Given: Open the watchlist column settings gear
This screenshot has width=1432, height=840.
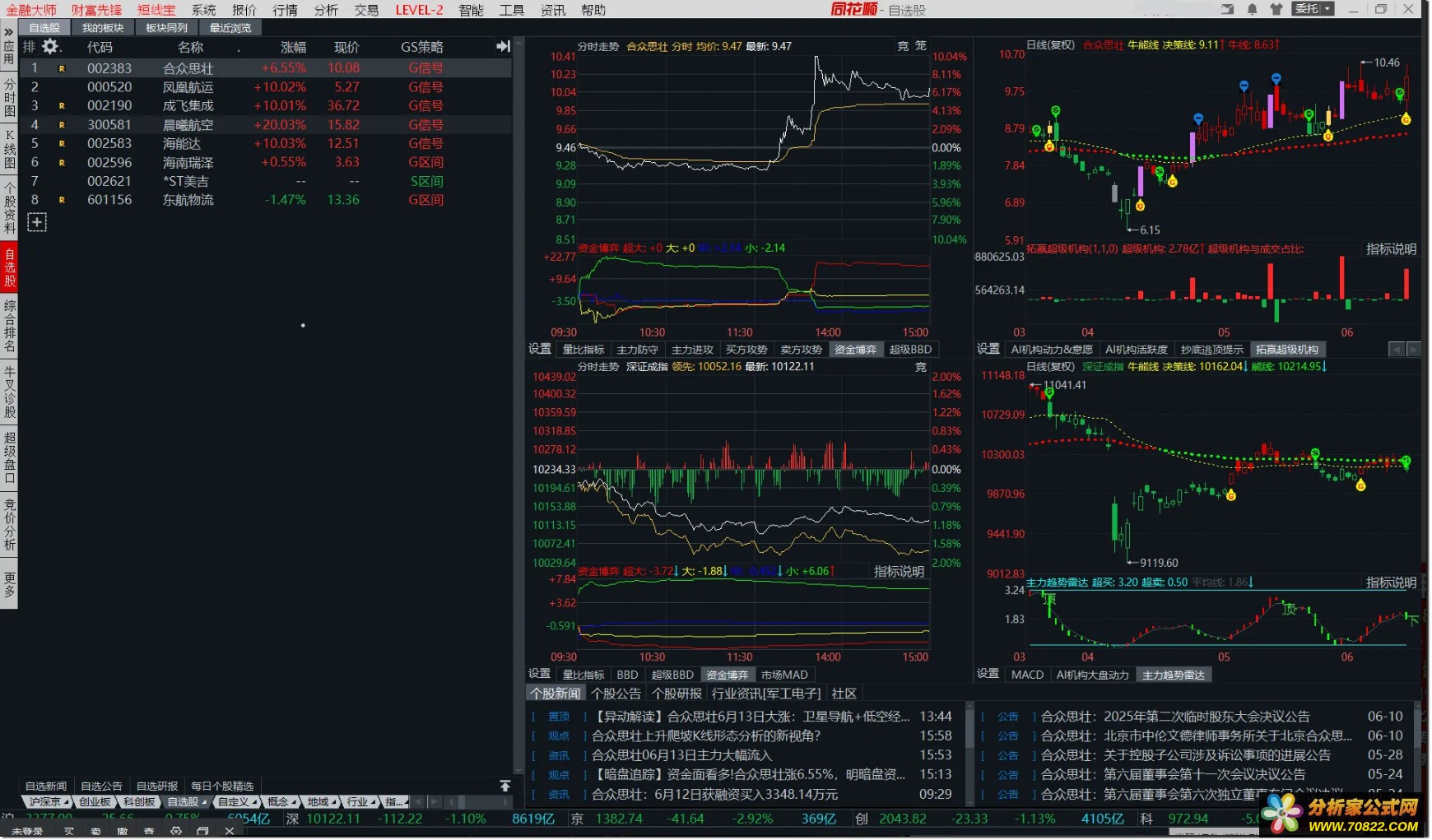Looking at the screenshot, I should tap(50, 47).
